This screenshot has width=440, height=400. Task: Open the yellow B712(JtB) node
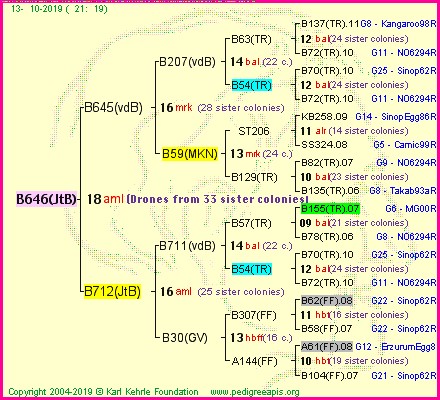pos(112,291)
